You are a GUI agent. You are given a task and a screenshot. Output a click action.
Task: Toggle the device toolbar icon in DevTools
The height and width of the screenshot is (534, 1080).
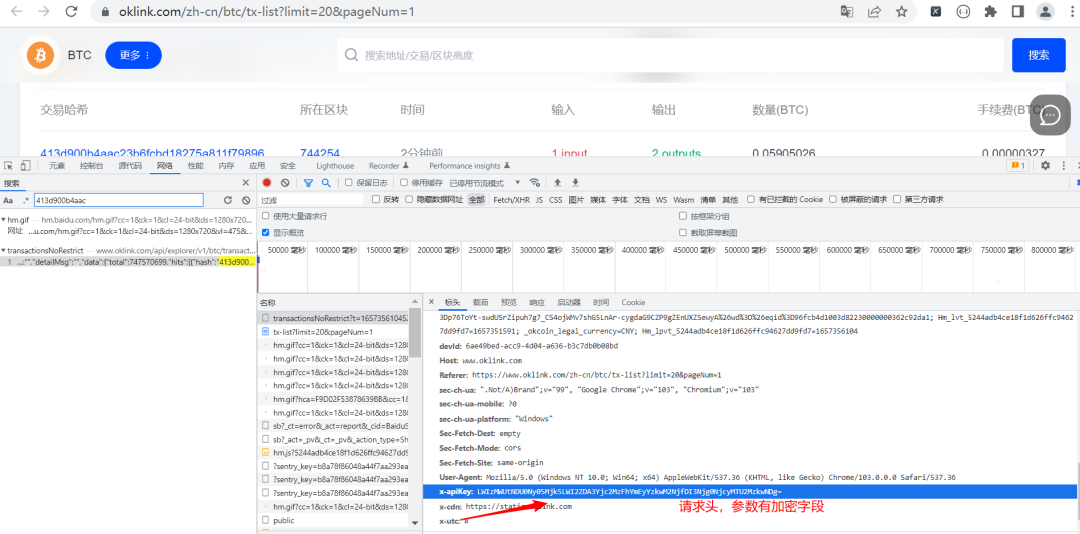click(x=25, y=165)
